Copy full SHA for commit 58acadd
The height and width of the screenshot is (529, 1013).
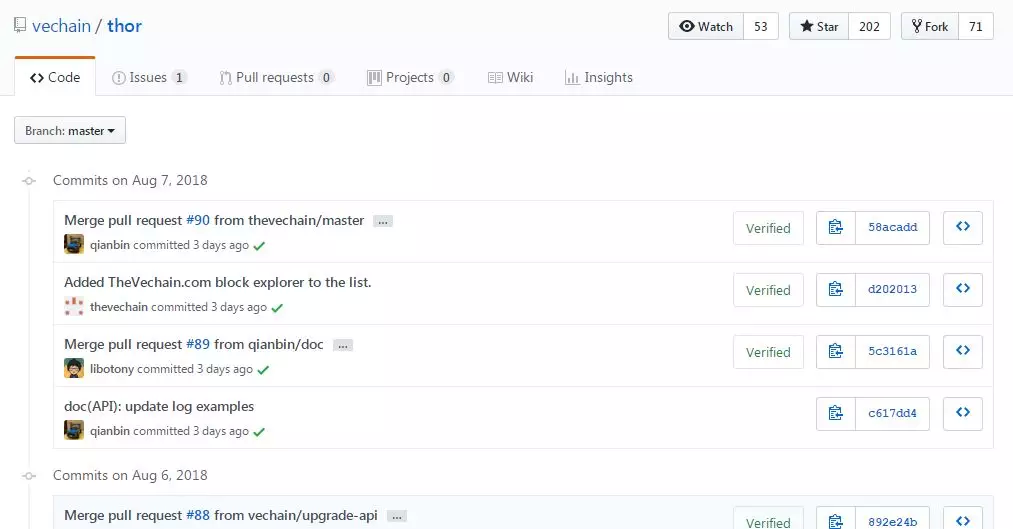[x=835, y=227]
